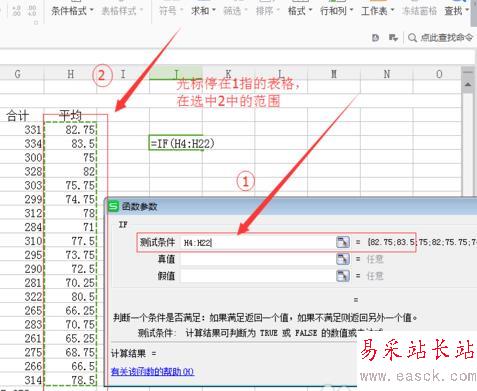Select cell with value 77.5
Screen dimensions: 477x391
pos(70,241)
